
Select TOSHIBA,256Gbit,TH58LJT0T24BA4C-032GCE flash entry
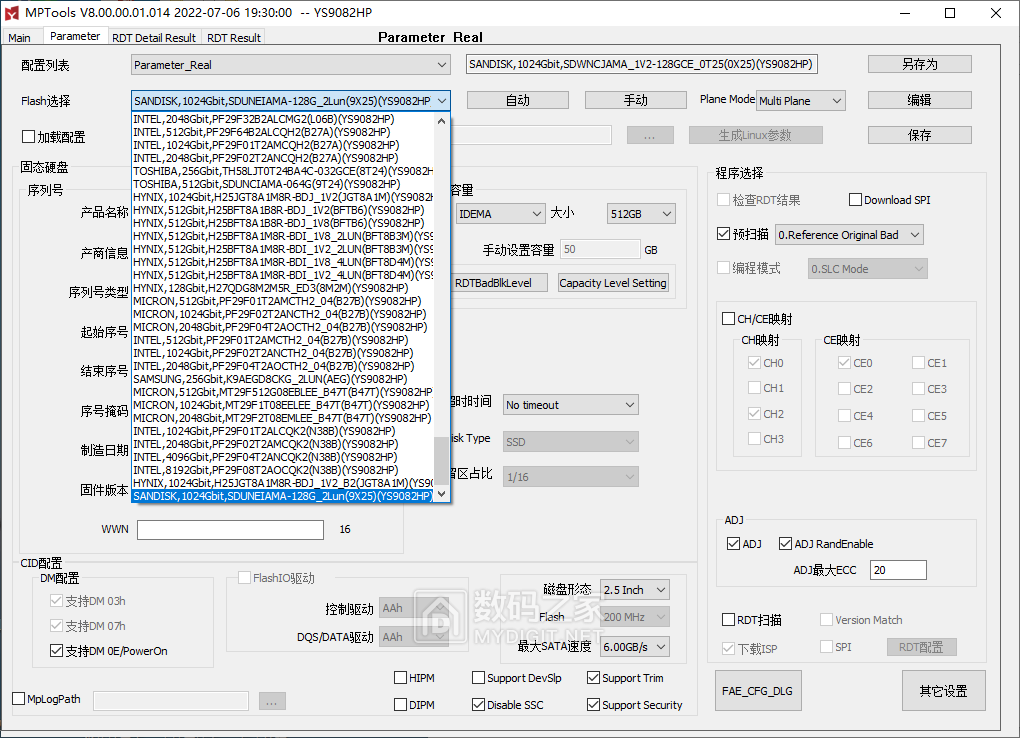[x=282, y=171]
